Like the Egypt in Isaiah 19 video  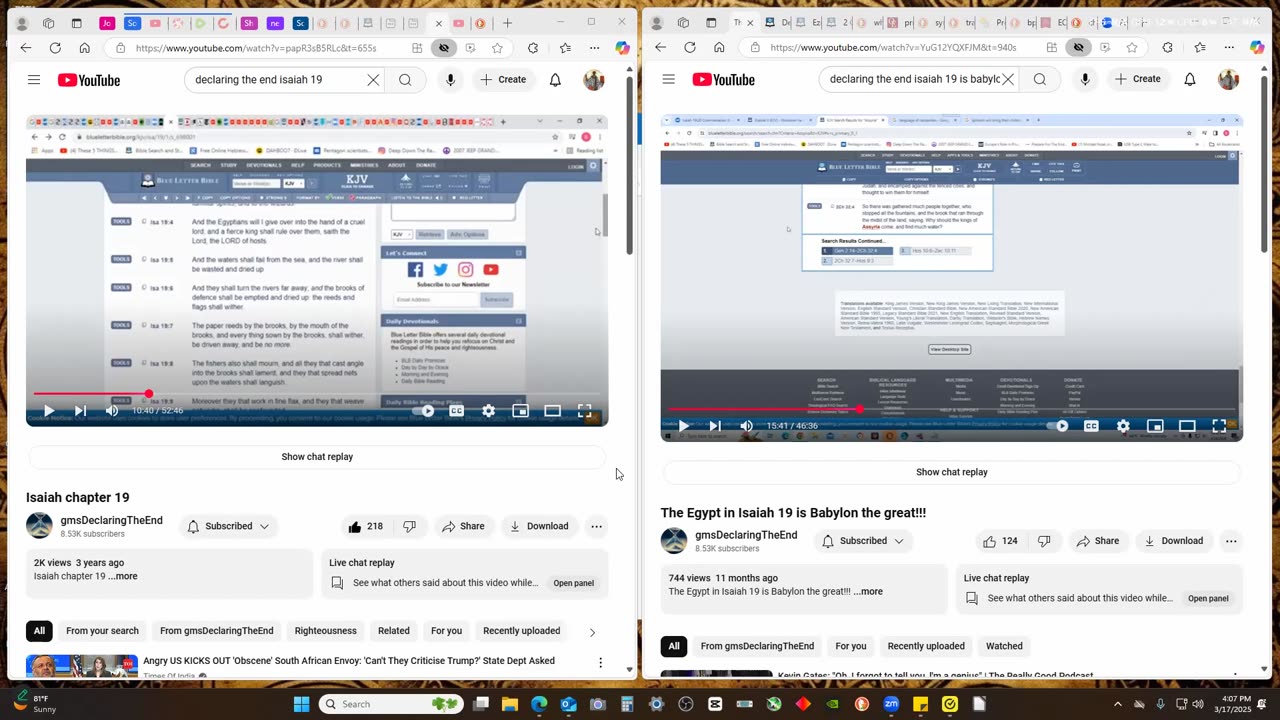click(1000, 541)
